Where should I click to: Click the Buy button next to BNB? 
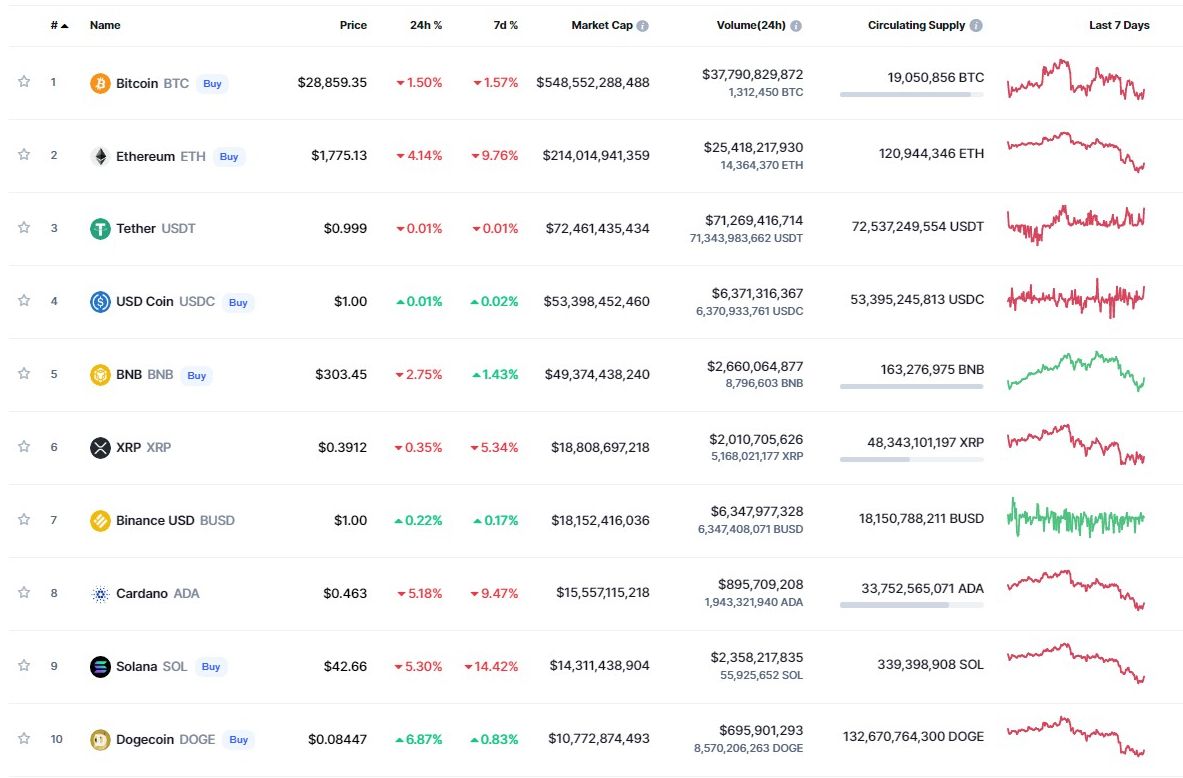pyautogui.click(x=197, y=376)
